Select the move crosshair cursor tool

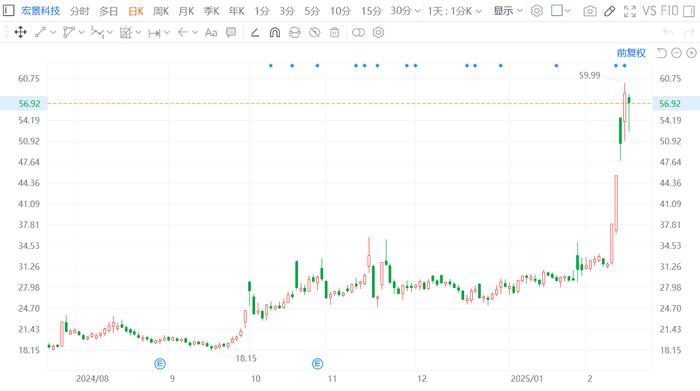21,32
